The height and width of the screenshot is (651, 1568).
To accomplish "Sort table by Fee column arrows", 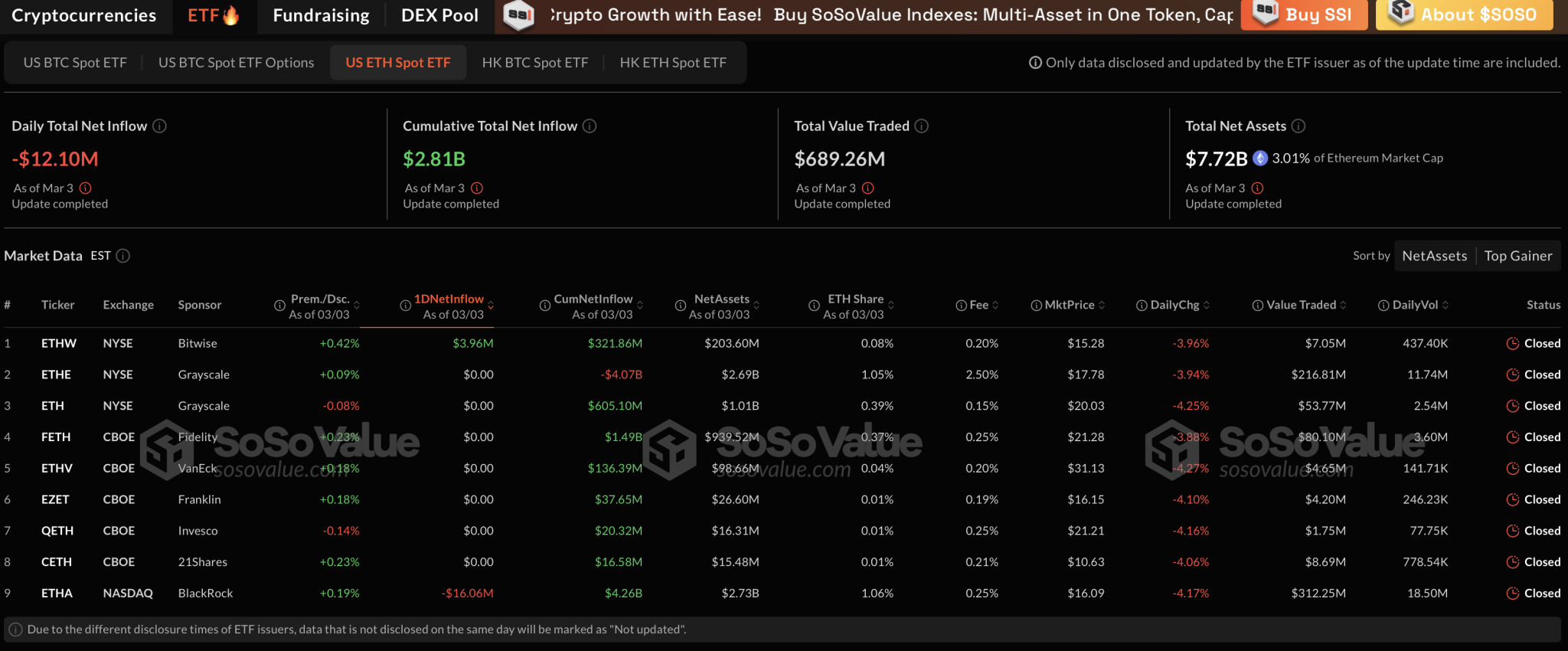I will point(995,306).
